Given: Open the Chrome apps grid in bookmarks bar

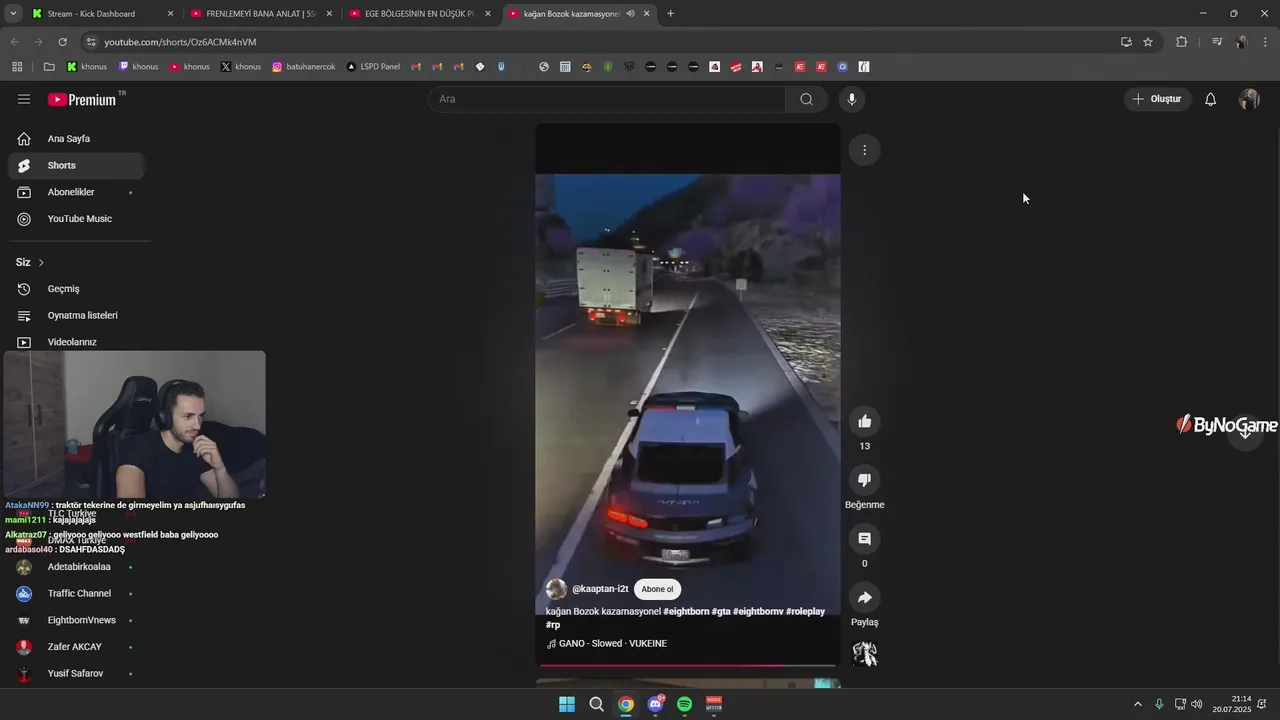Looking at the screenshot, I should click(17, 67).
